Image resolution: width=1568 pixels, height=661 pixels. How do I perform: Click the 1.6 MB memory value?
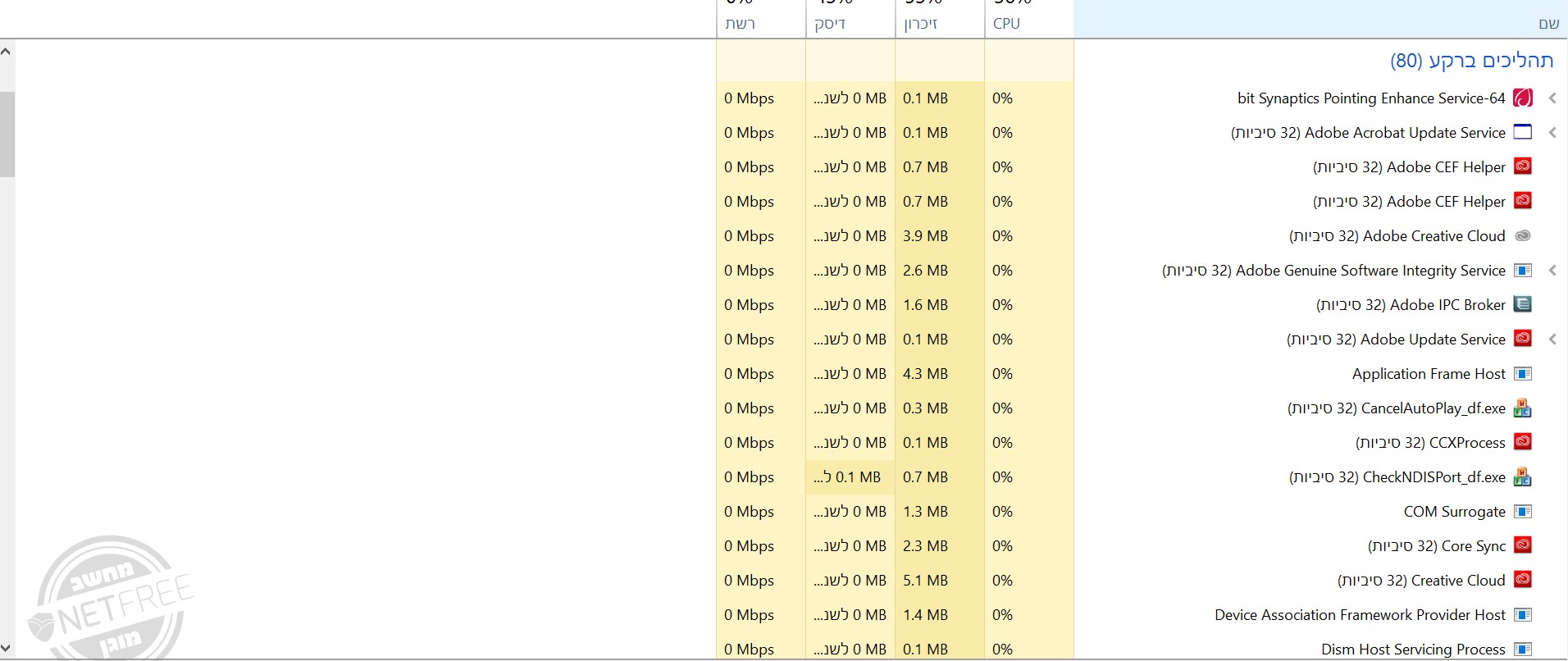pos(925,305)
